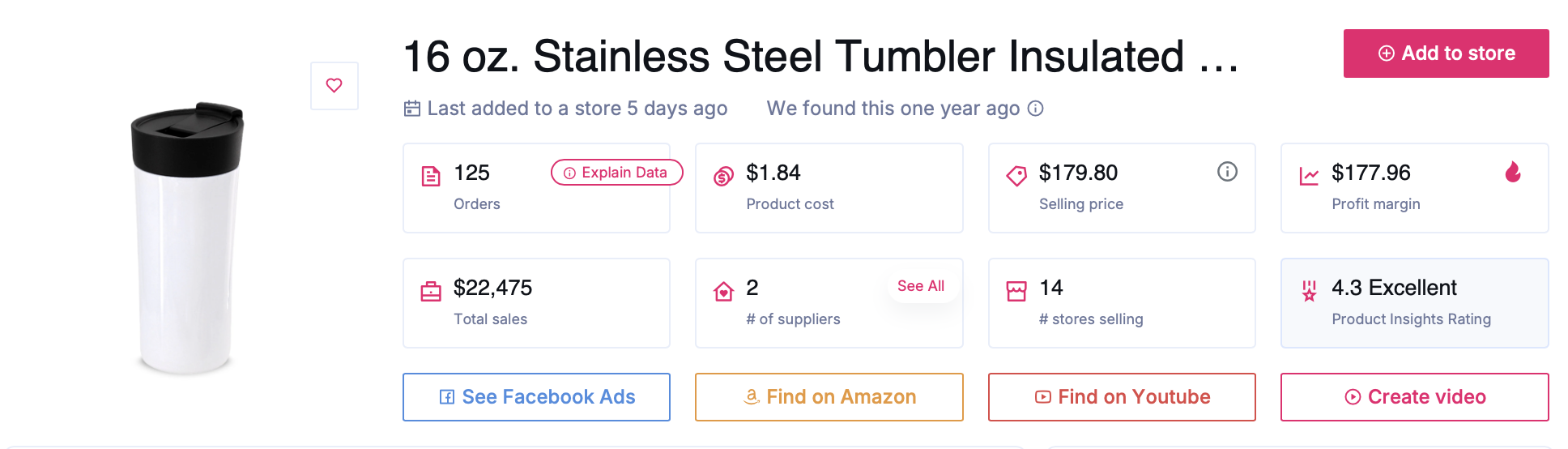
Task: Open the See All suppliers link
Action: point(920,286)
